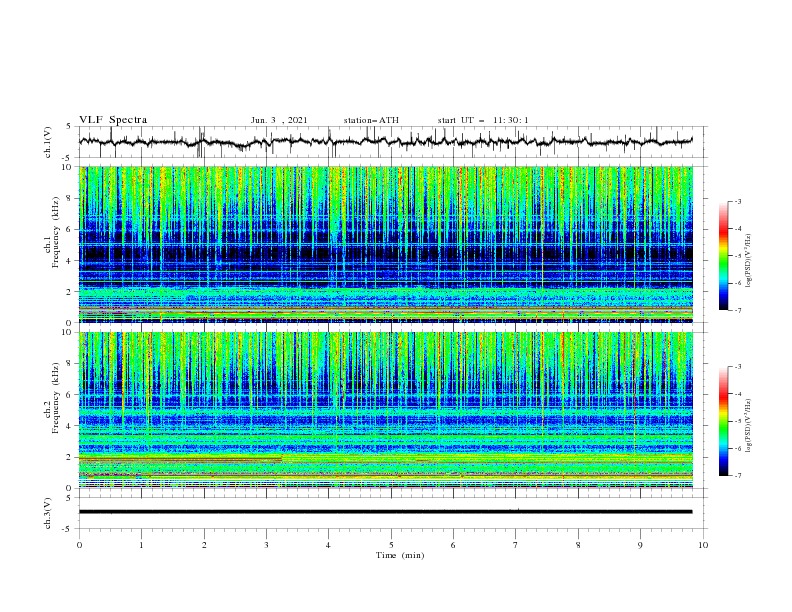Image resolution: width=792 pixels, height=612 pixels.
Task: Click the "-7" tick on ch.1 colorbar
Action: [738, 310]
